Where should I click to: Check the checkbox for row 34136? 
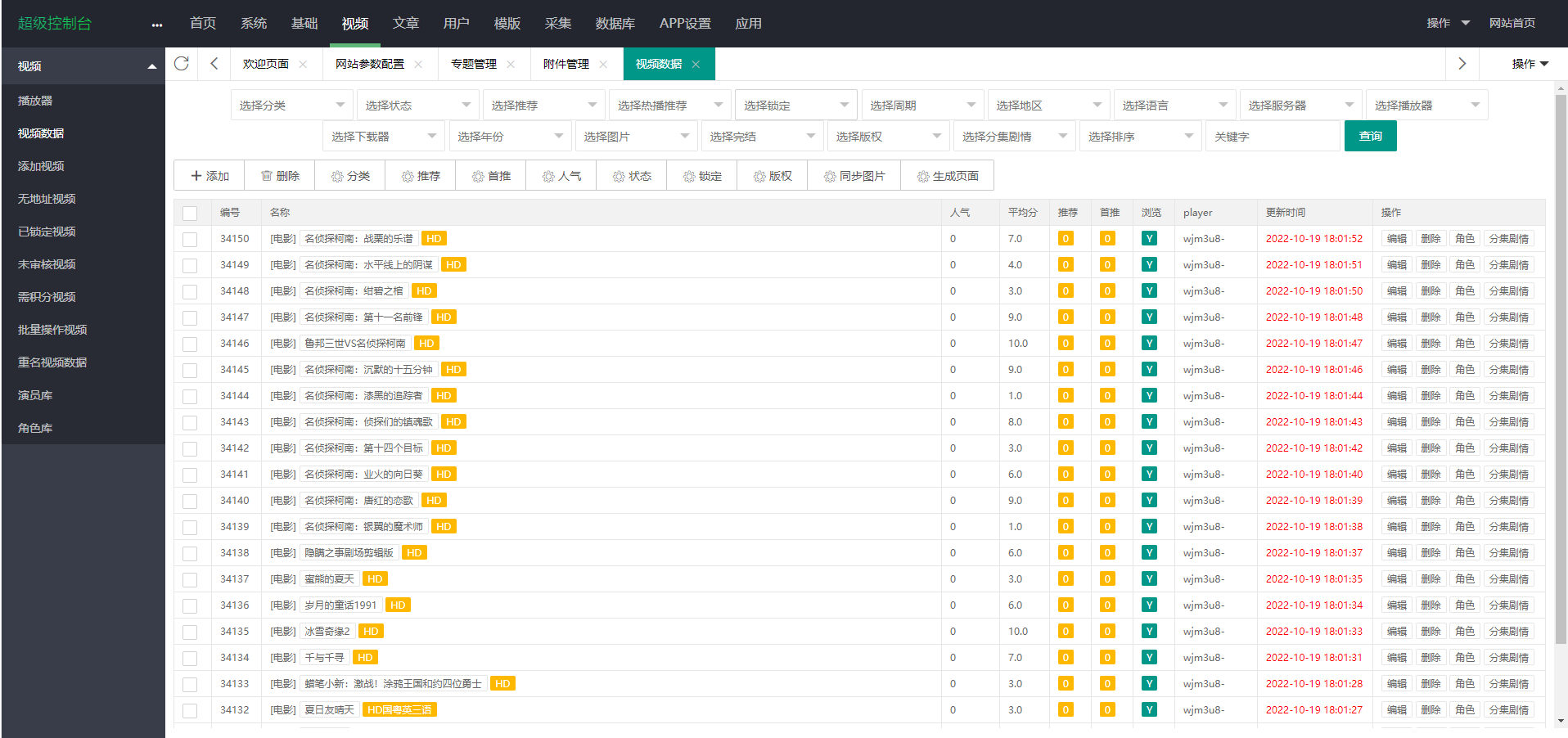tap(190, 606)
